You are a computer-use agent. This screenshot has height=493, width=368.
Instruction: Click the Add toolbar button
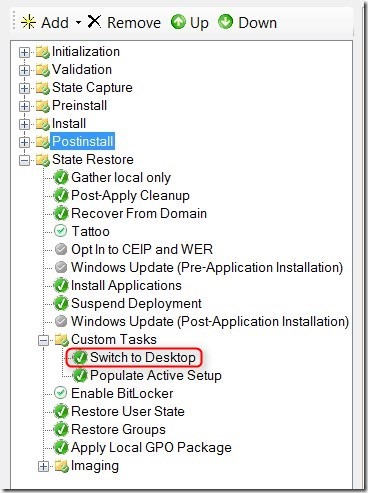pyautogui.click(x=45, y=23)
